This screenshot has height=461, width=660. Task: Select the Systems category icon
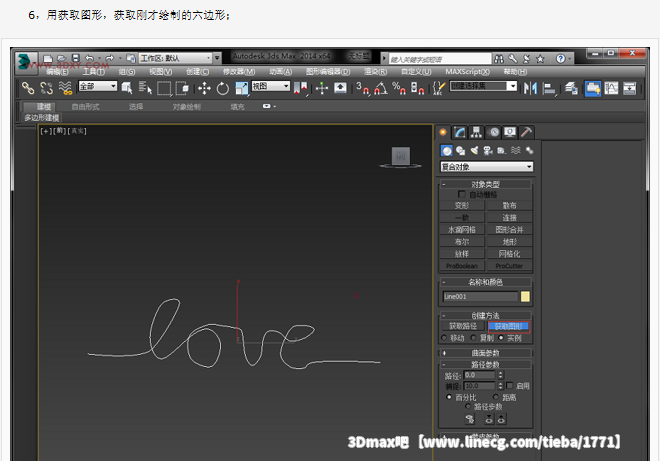pyautogui.click(x=530, y=151)
